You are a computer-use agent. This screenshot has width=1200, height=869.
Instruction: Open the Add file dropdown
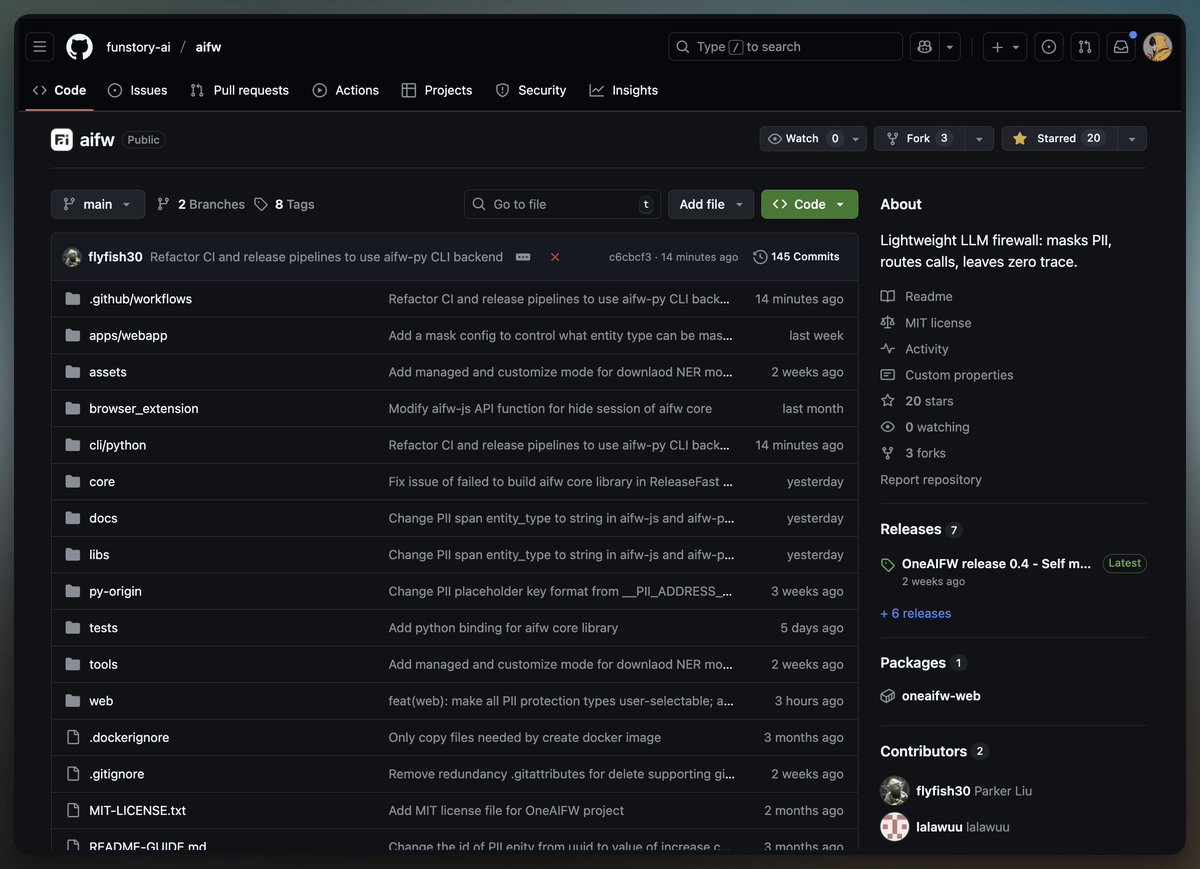(x=711, y=204)
